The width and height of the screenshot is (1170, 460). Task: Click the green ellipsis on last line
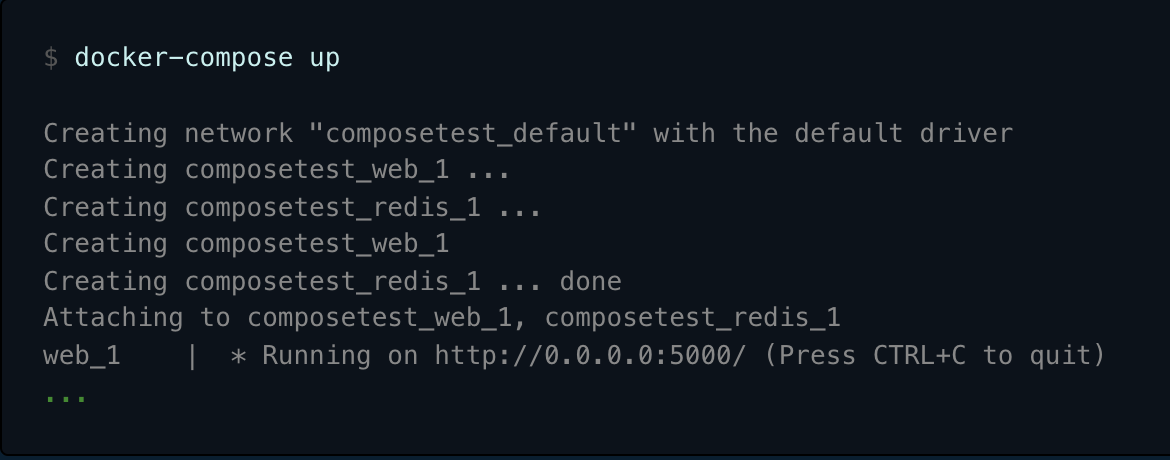point(66,396)
